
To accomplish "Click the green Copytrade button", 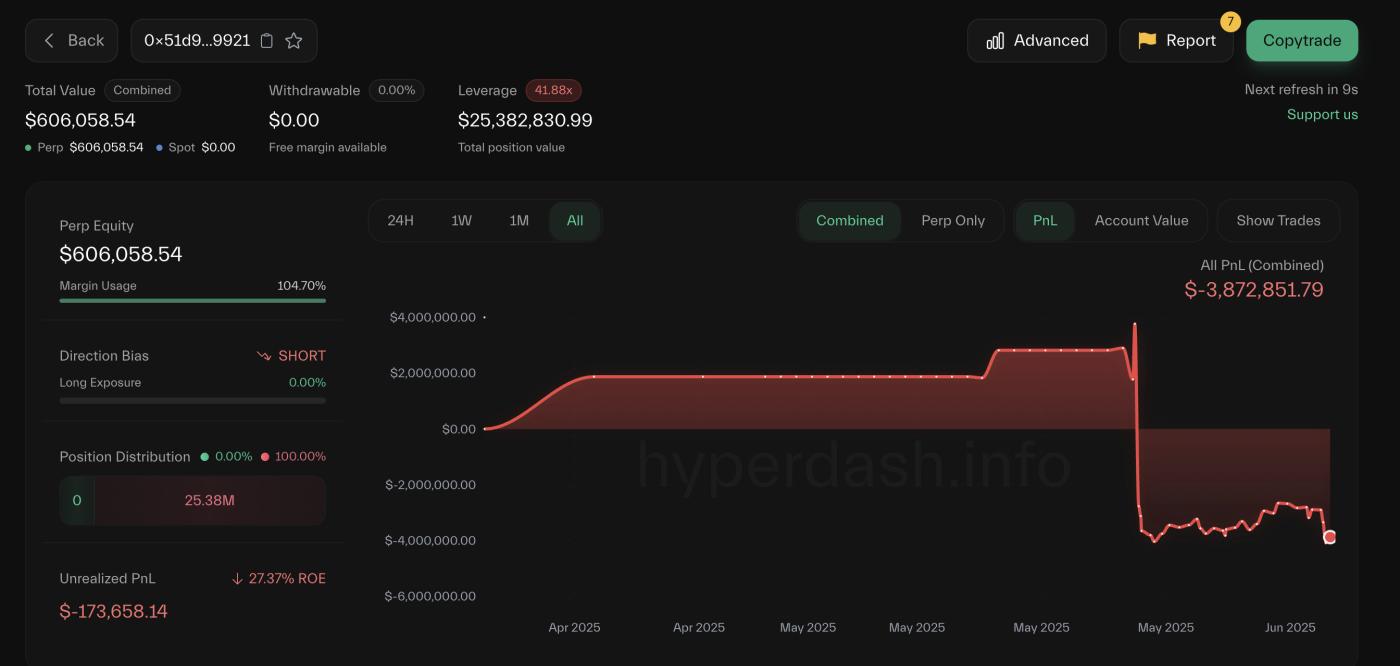I will (x=1302, y=40).
